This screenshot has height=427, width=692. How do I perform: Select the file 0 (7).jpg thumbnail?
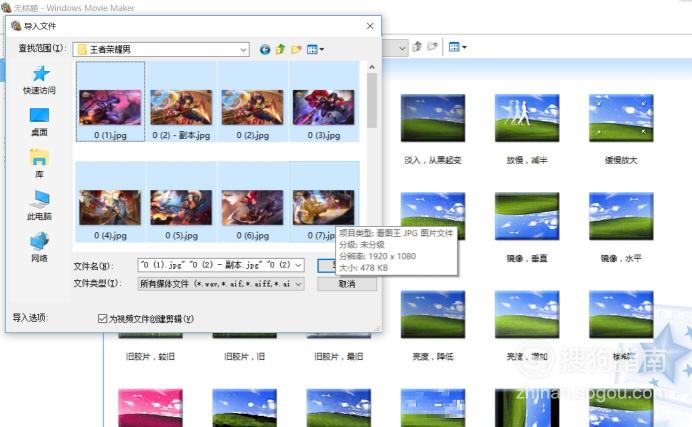click(x=323, y=207)
